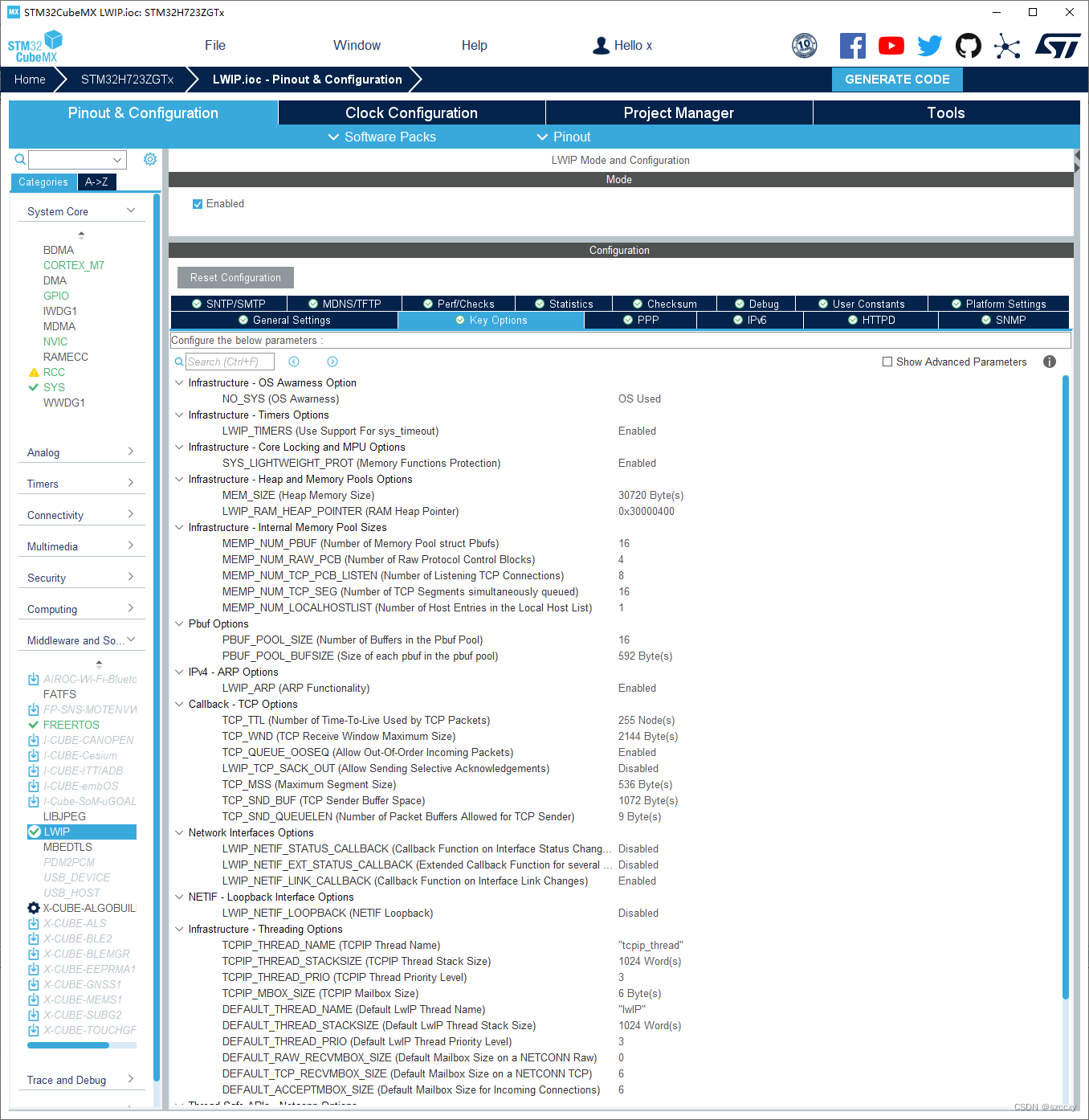This screenshot has height=1120, width=1089.
Task: Go to Home breadcrumb
Action: pos(30,80)
